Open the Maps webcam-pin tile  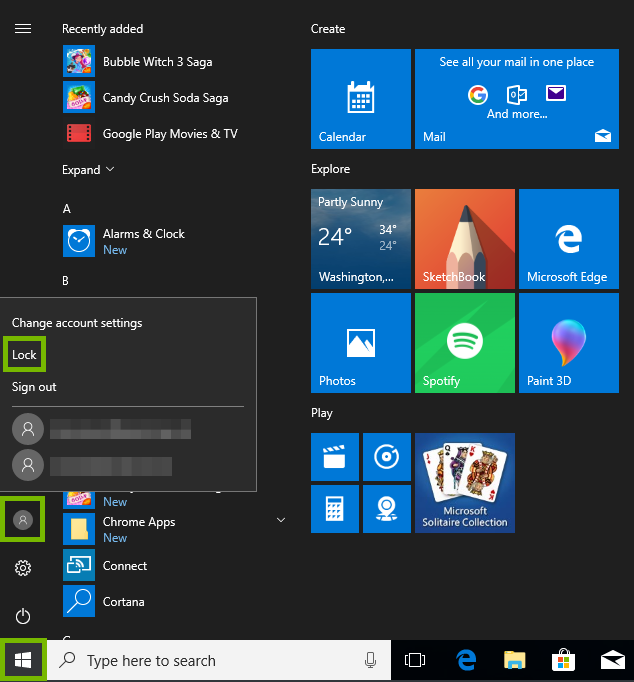387,509
